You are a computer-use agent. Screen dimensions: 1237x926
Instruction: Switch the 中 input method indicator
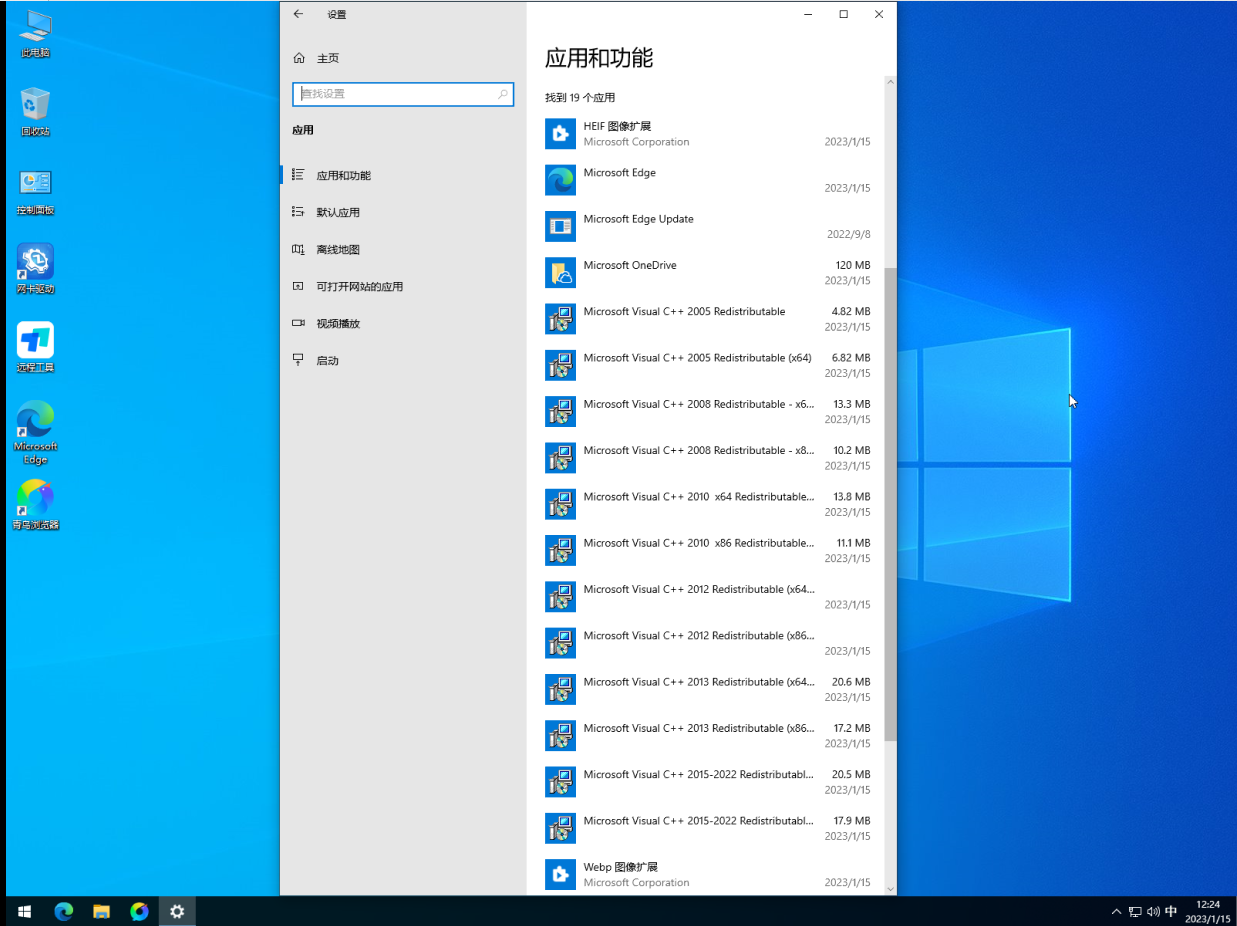(x=1171, y=912)
